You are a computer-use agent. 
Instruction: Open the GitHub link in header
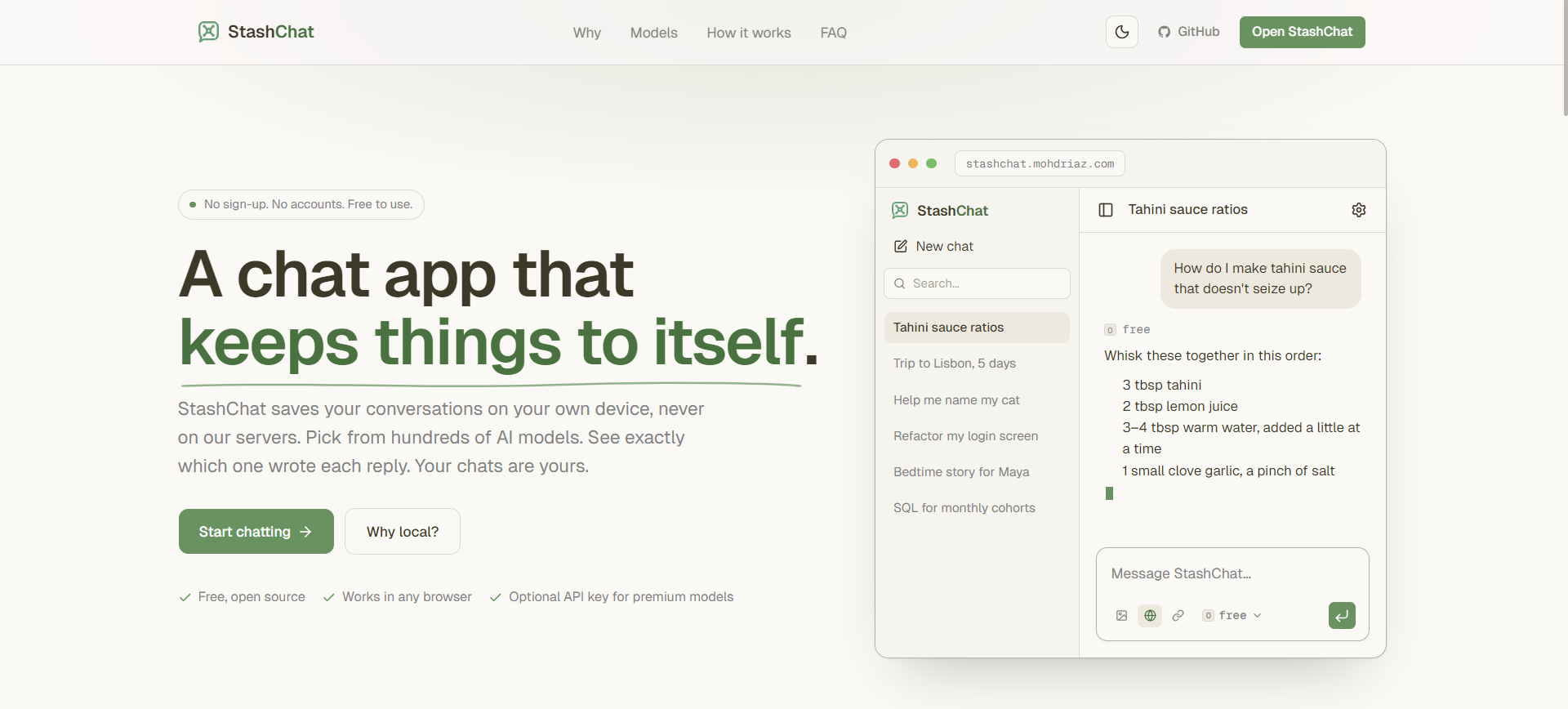pos(1189,32)
